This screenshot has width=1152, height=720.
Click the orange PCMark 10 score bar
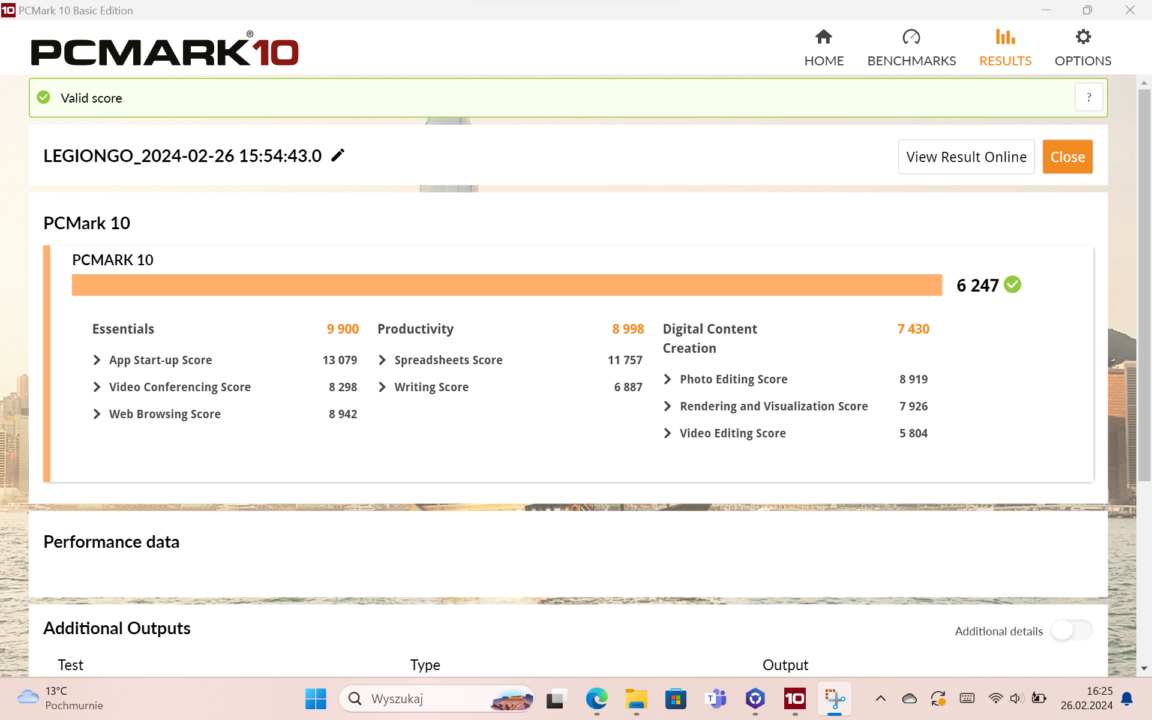point(507,285)
